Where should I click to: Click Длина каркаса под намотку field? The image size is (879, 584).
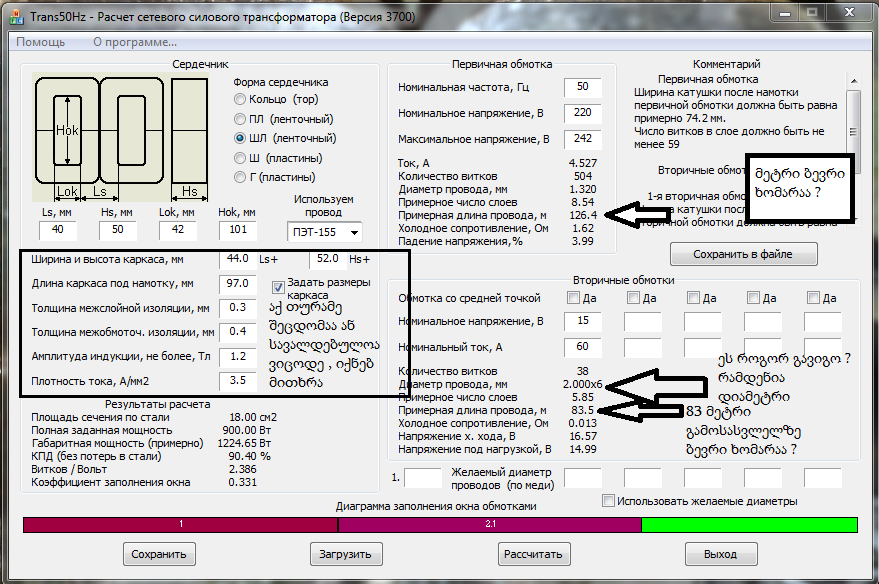238,284
